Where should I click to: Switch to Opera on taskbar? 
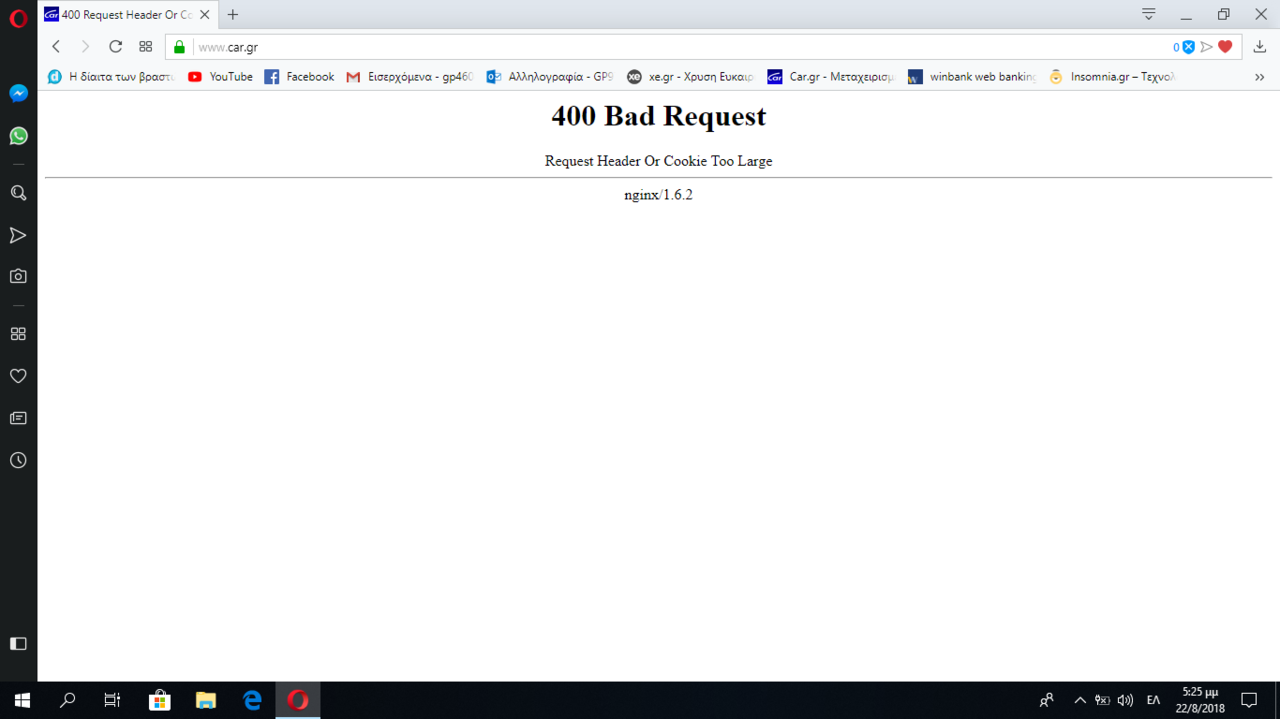298,700
